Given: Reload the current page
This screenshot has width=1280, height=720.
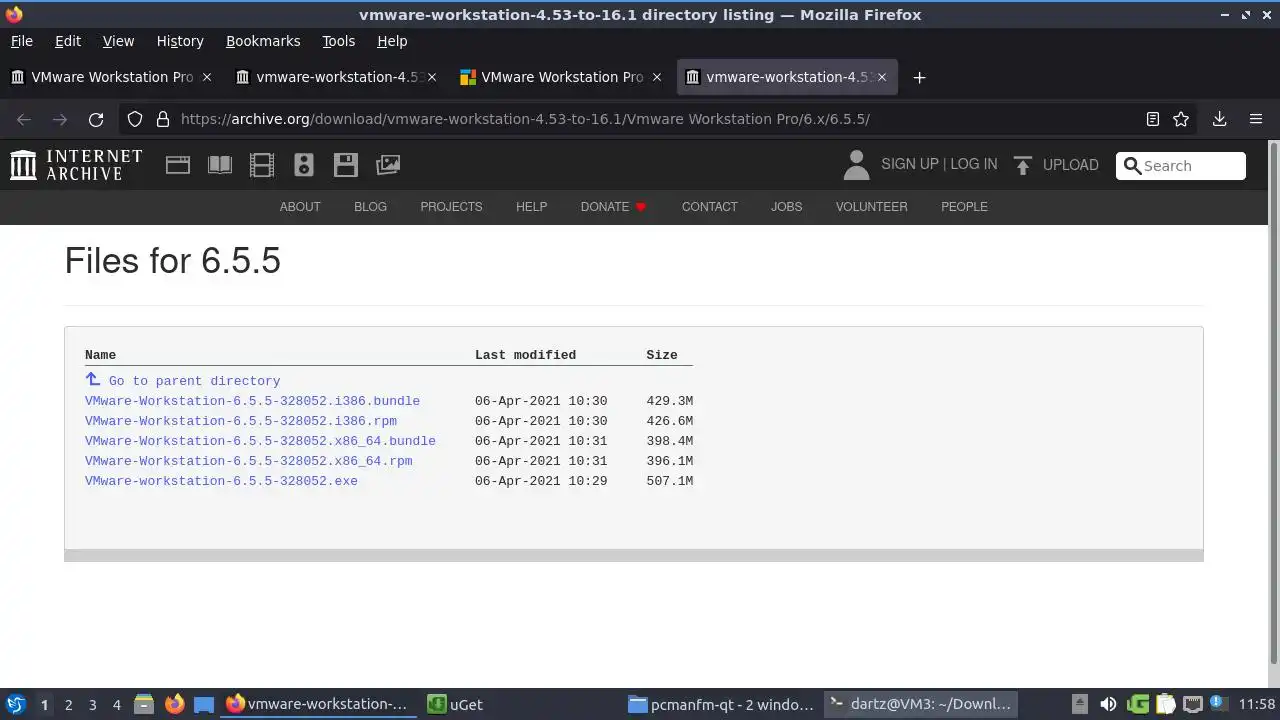Looking at the screenshot, I should (96, 119).
